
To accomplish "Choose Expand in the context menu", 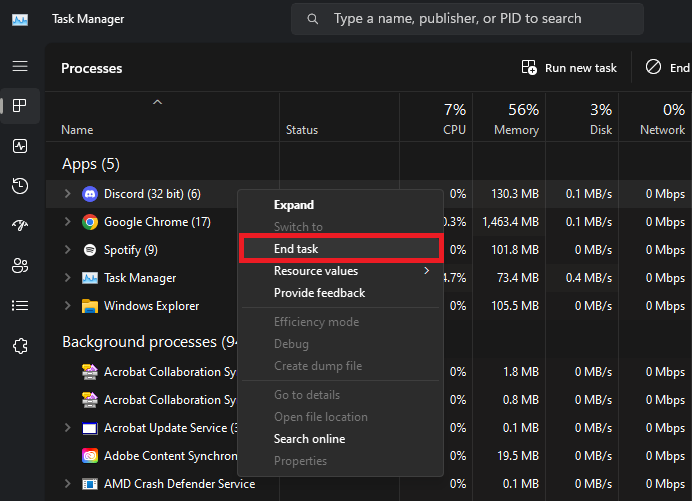I will tap(340, 205).
